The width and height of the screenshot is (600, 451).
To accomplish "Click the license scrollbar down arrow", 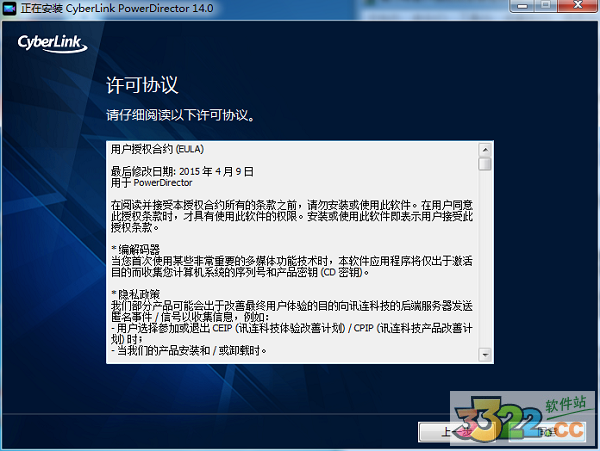I will tap(485, 355).
